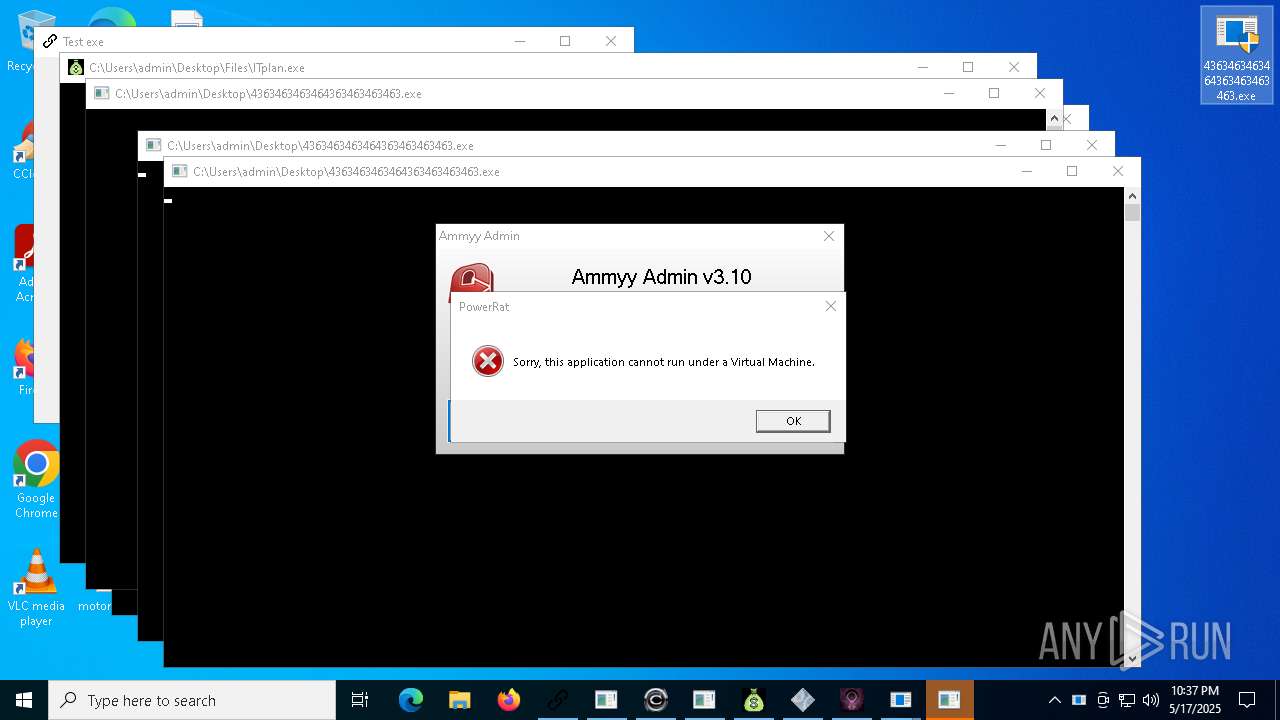Screen dimensions: 1280x720
Task: Switch to the chain-link Test exe taskbar icon
Action: [x=558, y=700]
